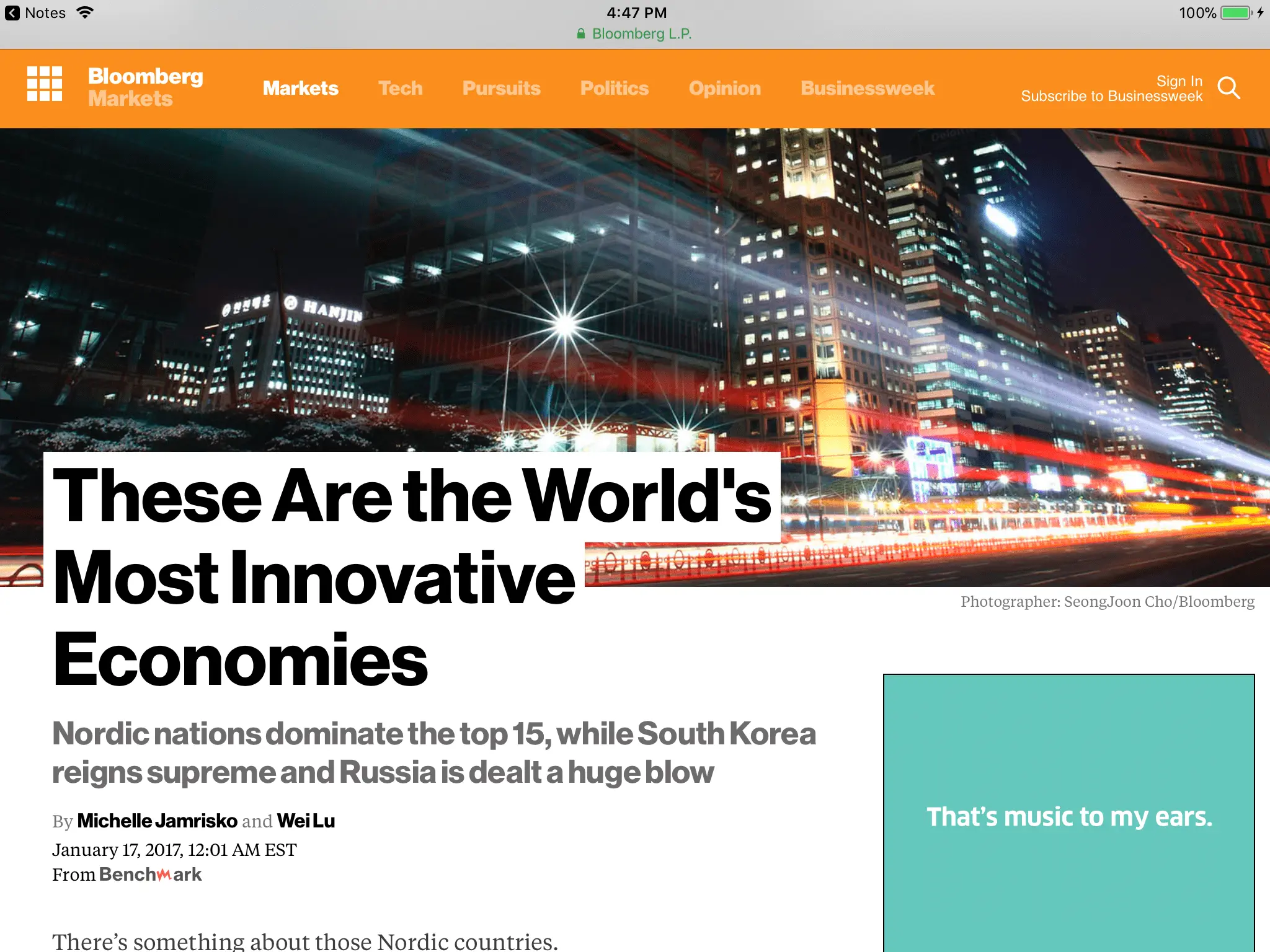Click Subscribe to Businessweek
This screenshot has width=1270, height=952.
click(1112, 96)
